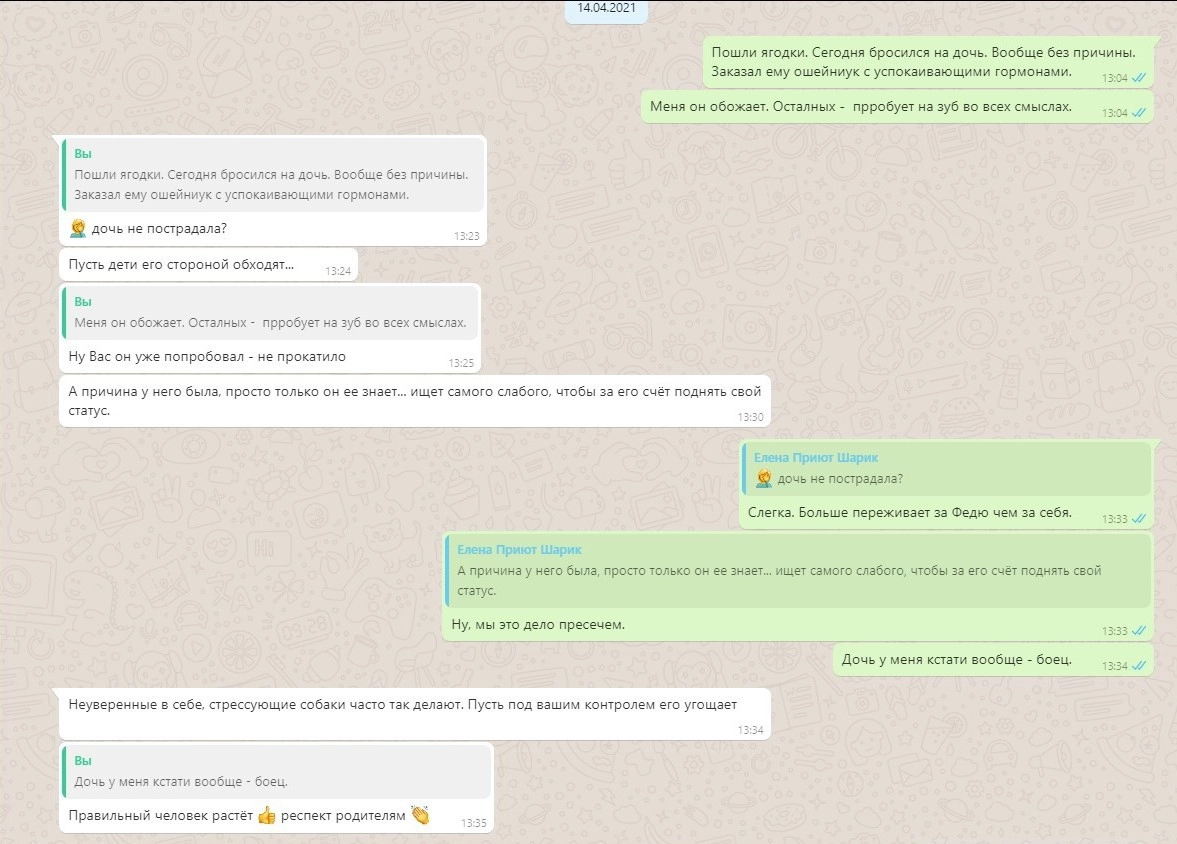
Task: Select message 'Ну Вас он уже попробовал'
Action: (x=208, y=356)
